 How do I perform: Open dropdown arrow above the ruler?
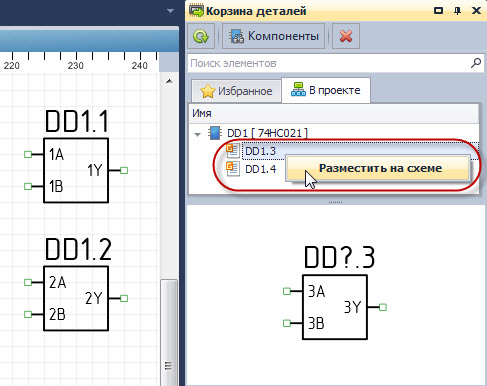[170, 11]
